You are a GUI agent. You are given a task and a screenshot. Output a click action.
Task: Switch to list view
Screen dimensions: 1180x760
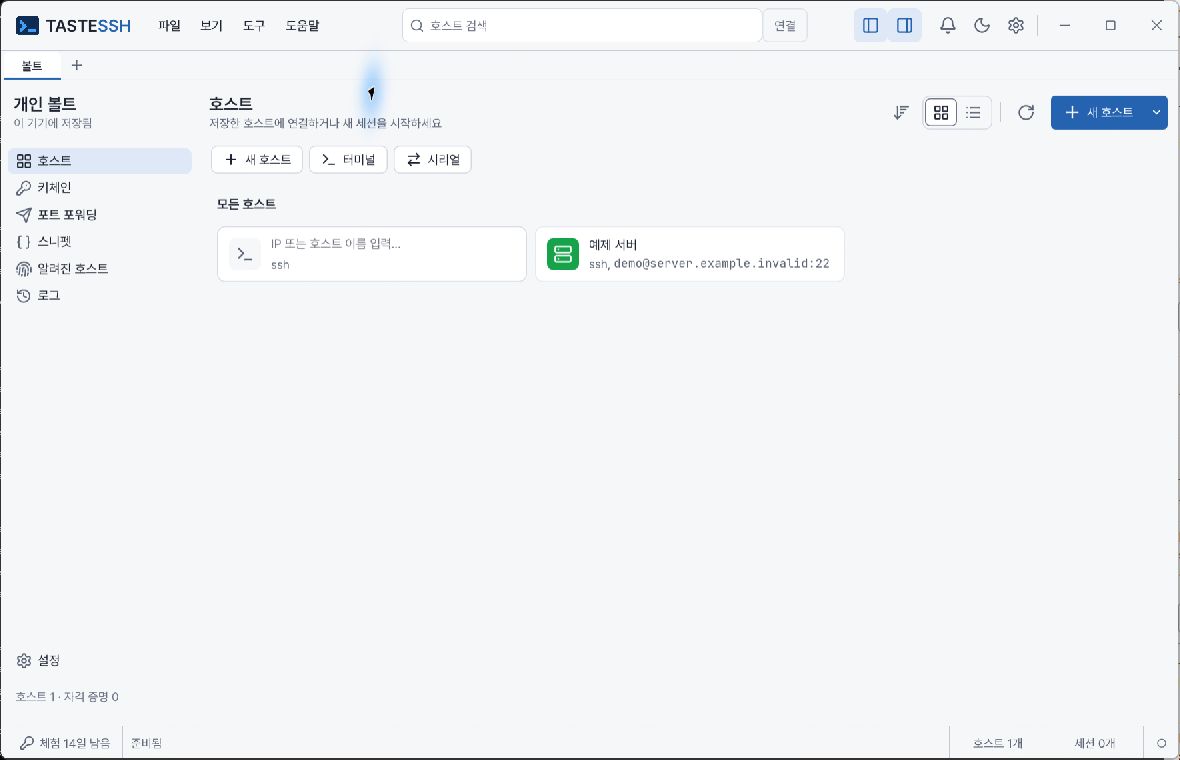[973, 113]
